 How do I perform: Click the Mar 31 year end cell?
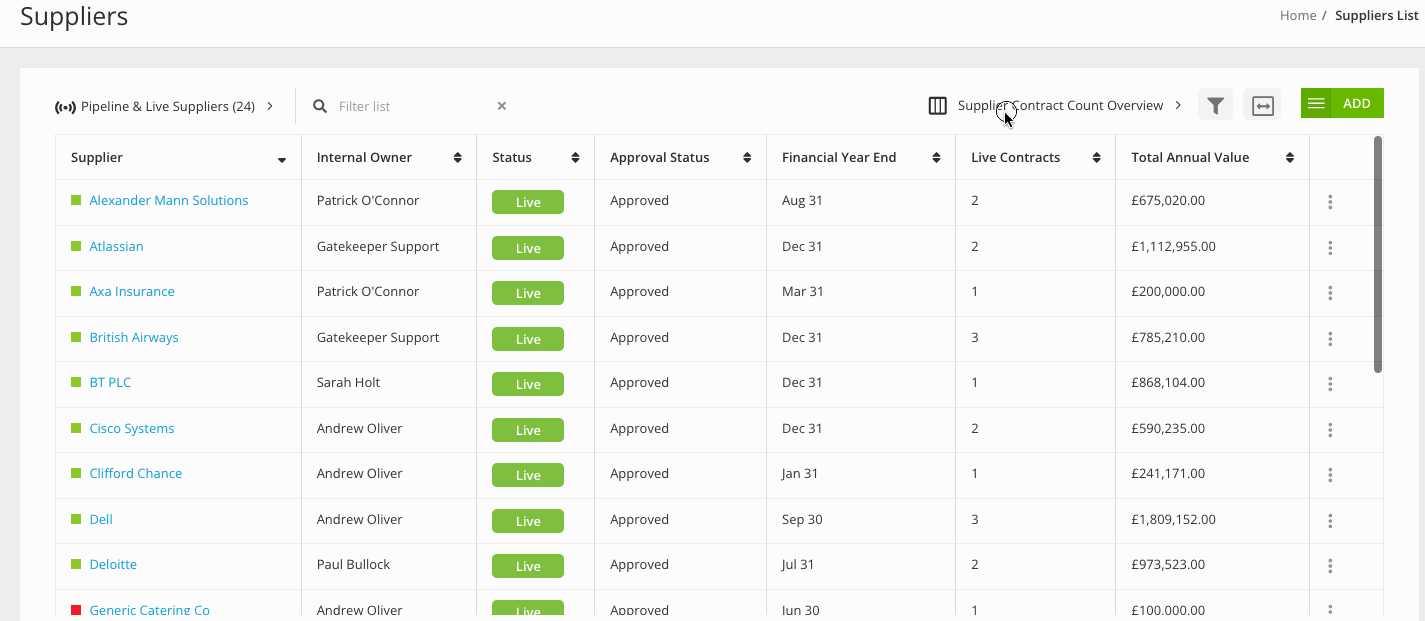pos(803,291)
